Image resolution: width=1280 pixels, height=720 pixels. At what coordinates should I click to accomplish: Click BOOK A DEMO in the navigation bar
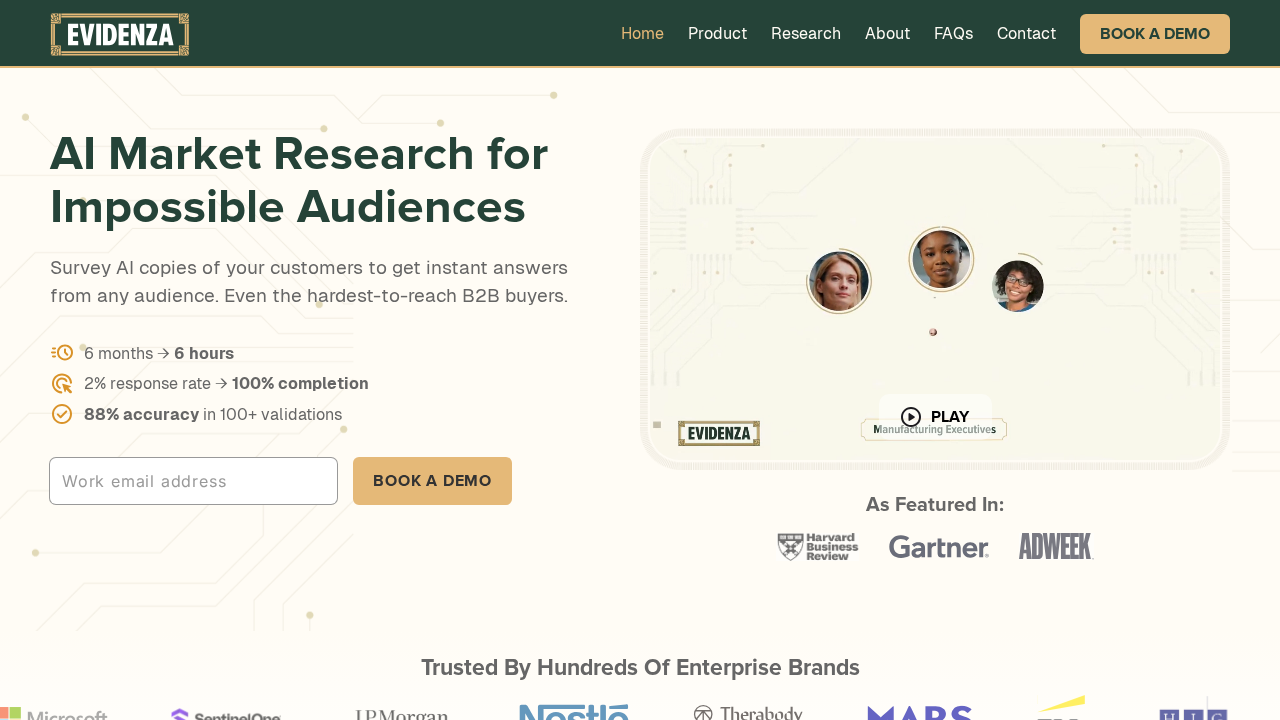pos(1154,33)
